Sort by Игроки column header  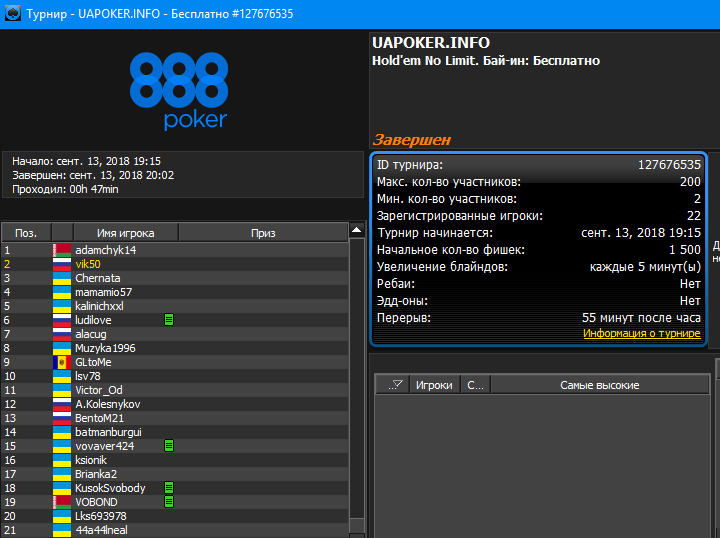[x=434, y=385]
